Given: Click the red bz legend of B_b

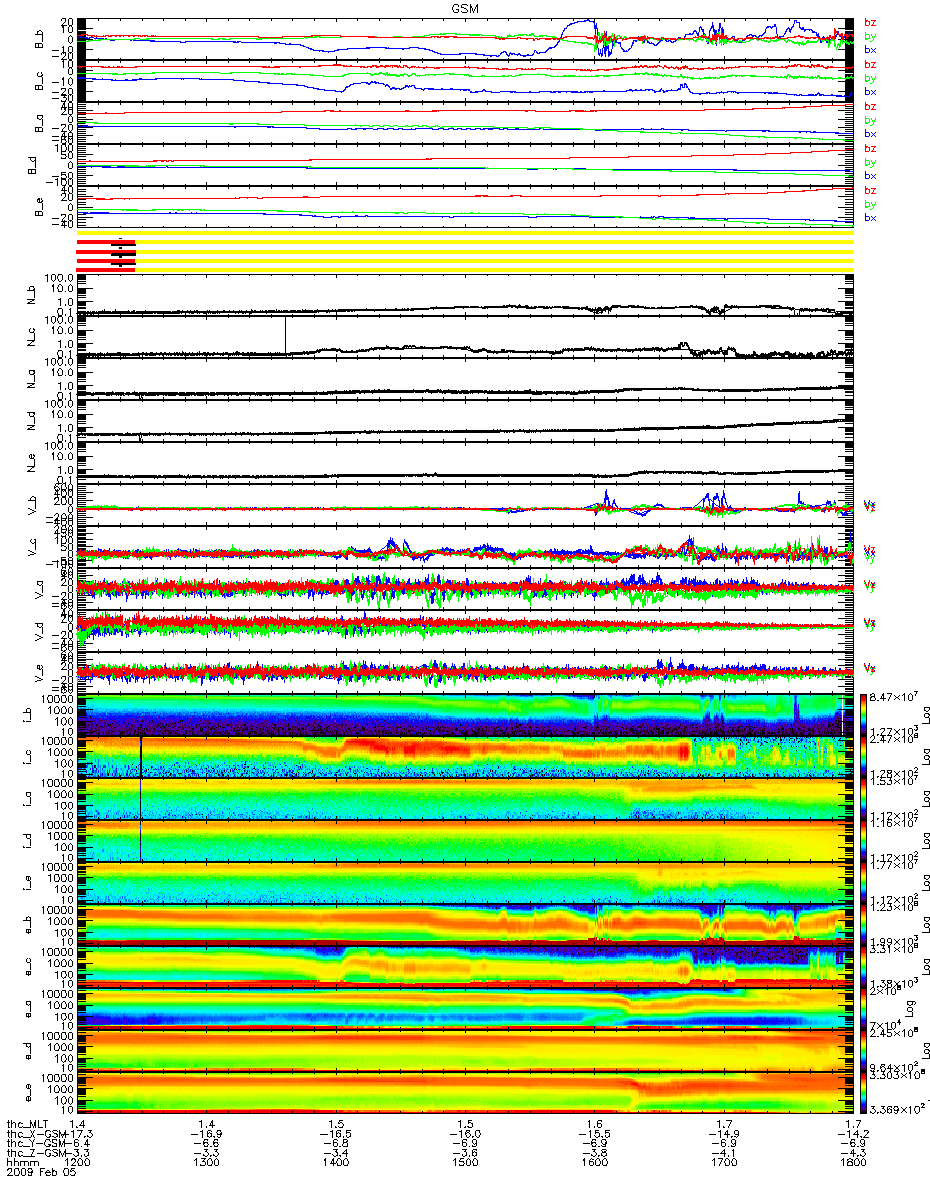Looking at the screenshot, I should click(x=870, y=22).
